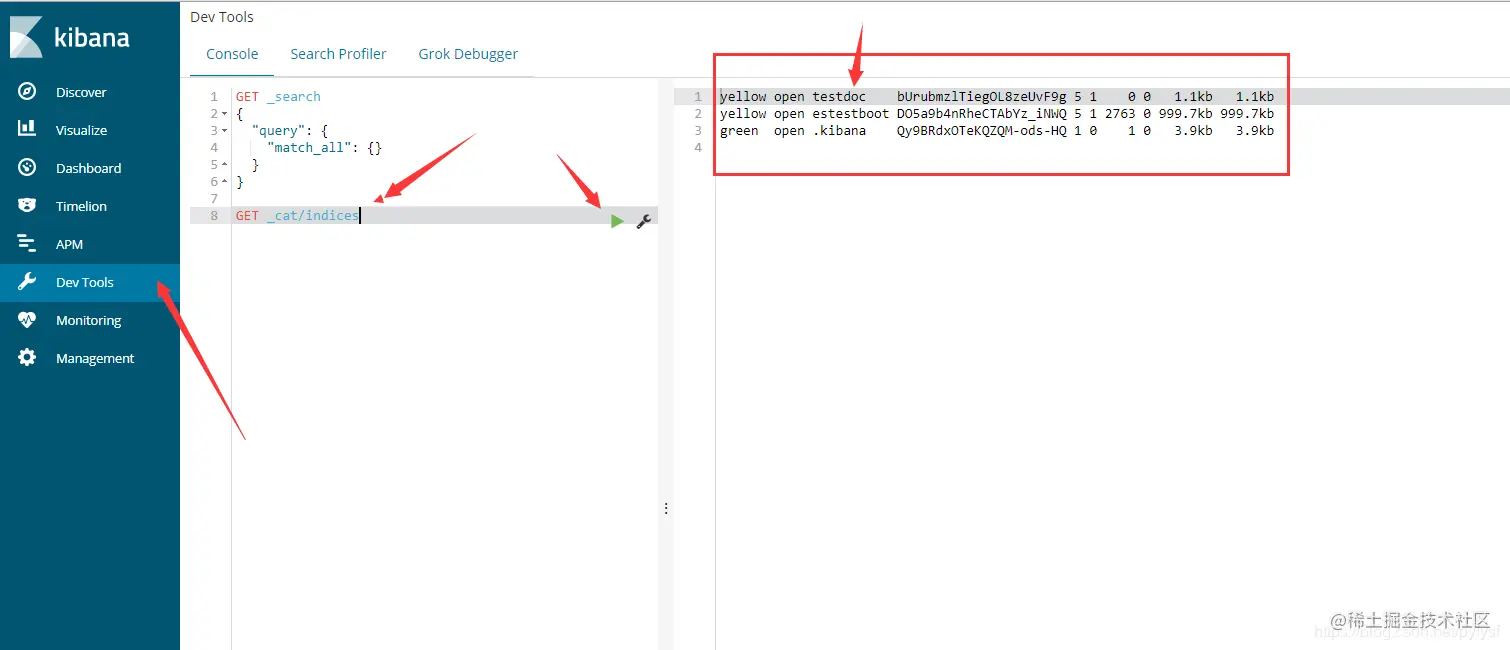Open Management gear icon
The height and width of the screenshot is (650, 1510).
click(x=27, y=357)
